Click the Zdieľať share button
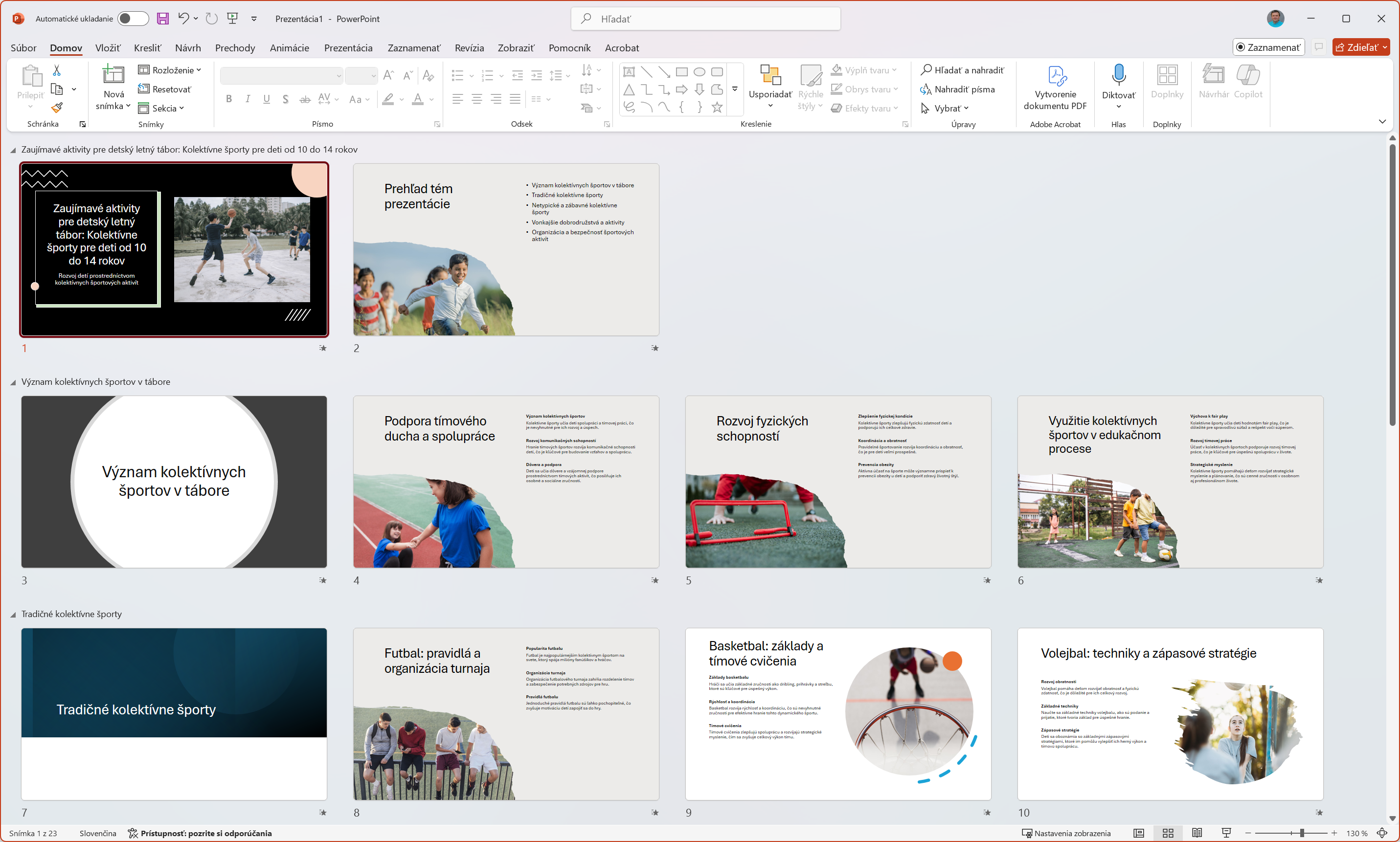 coord(1356,47)
